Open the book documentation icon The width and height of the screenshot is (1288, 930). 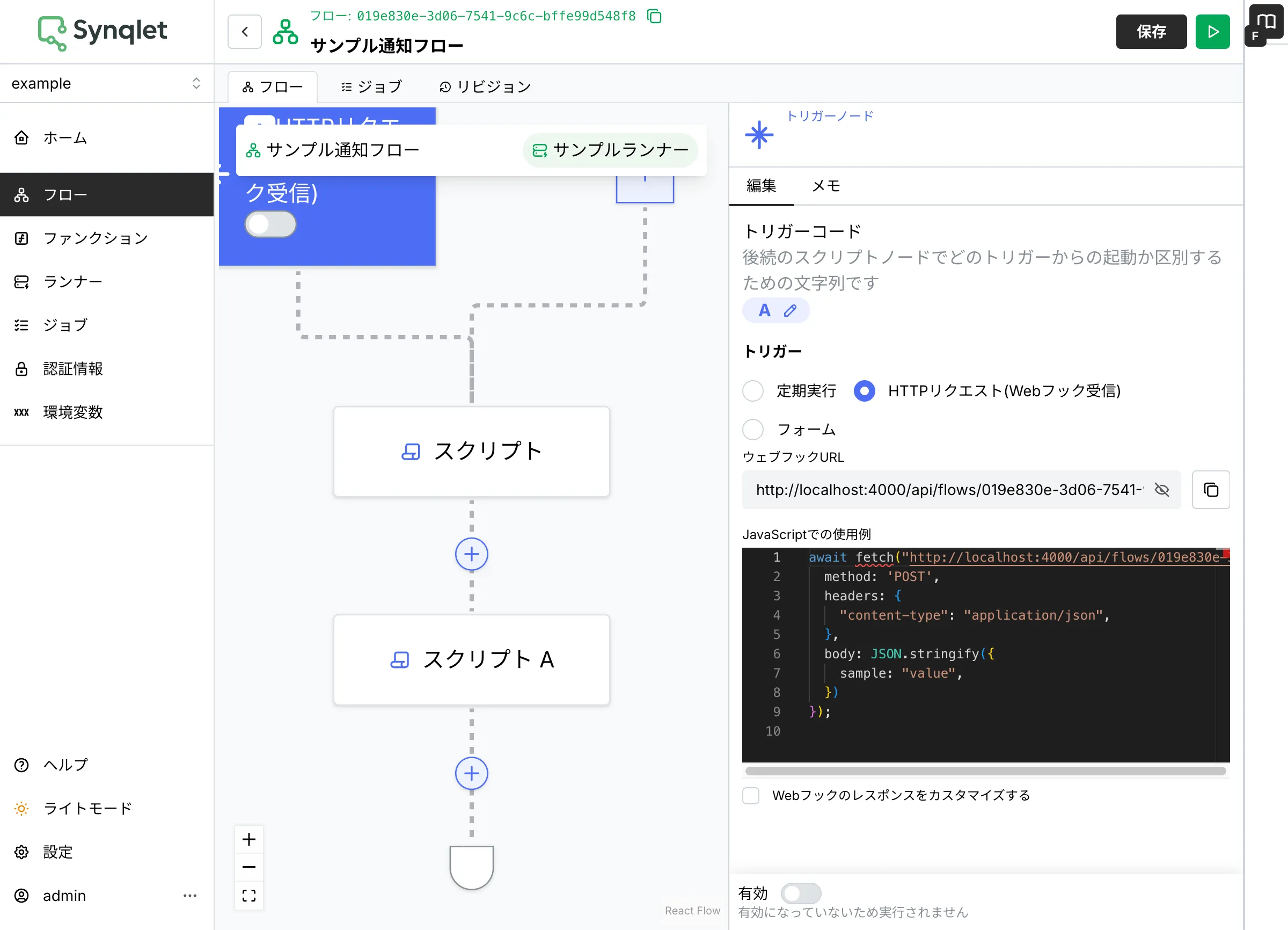tap(1266, 21)
